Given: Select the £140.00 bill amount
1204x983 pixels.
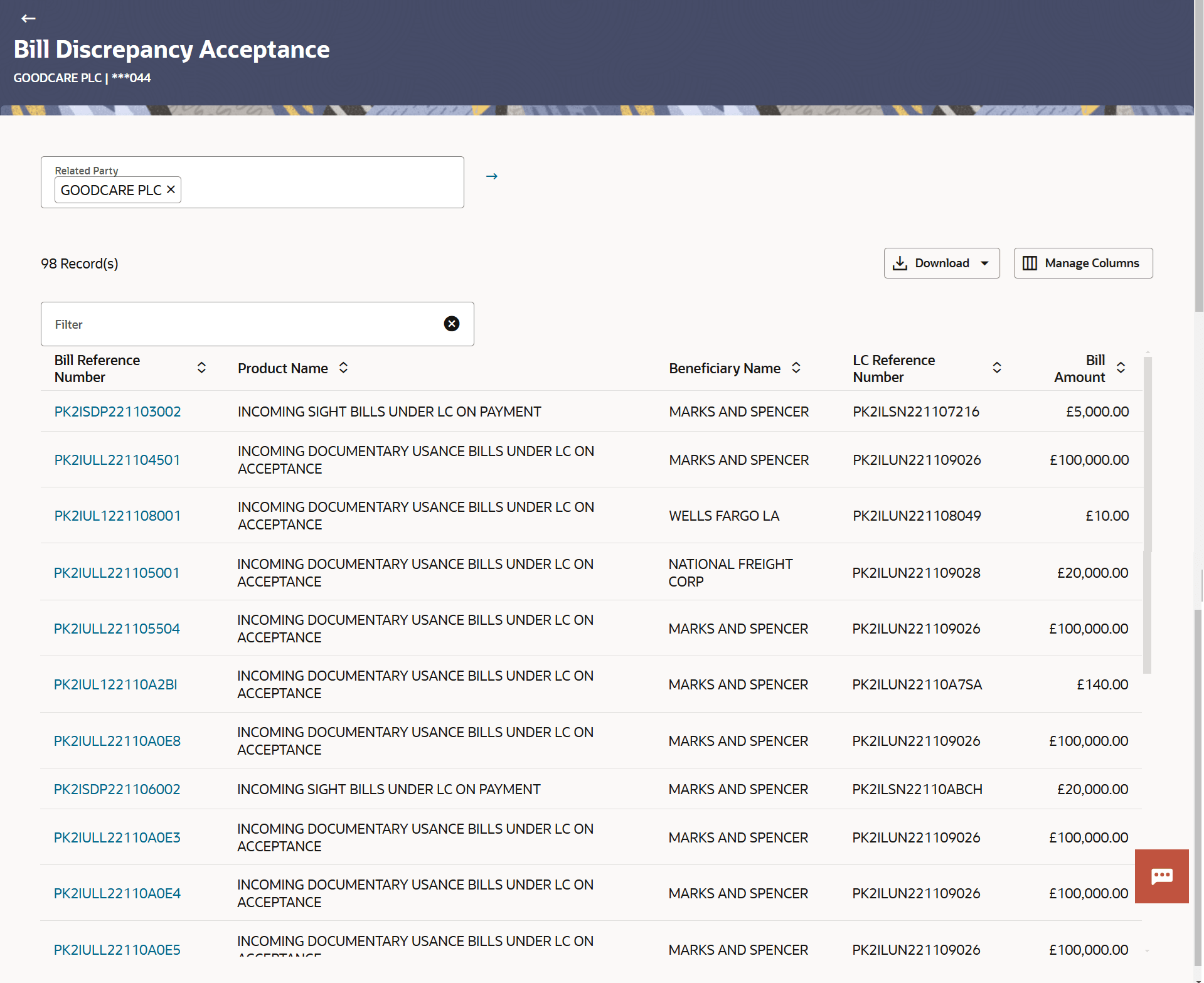Looking at the screenshot, I should (1102, 684).
